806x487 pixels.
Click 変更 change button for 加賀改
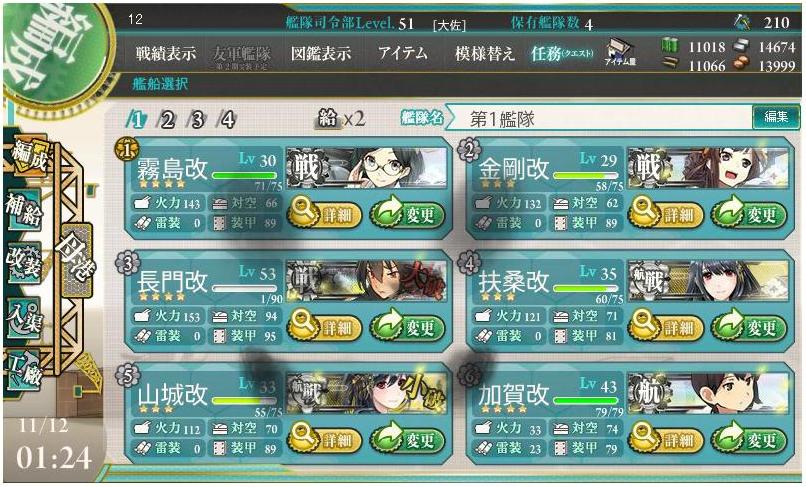point(748,439)
